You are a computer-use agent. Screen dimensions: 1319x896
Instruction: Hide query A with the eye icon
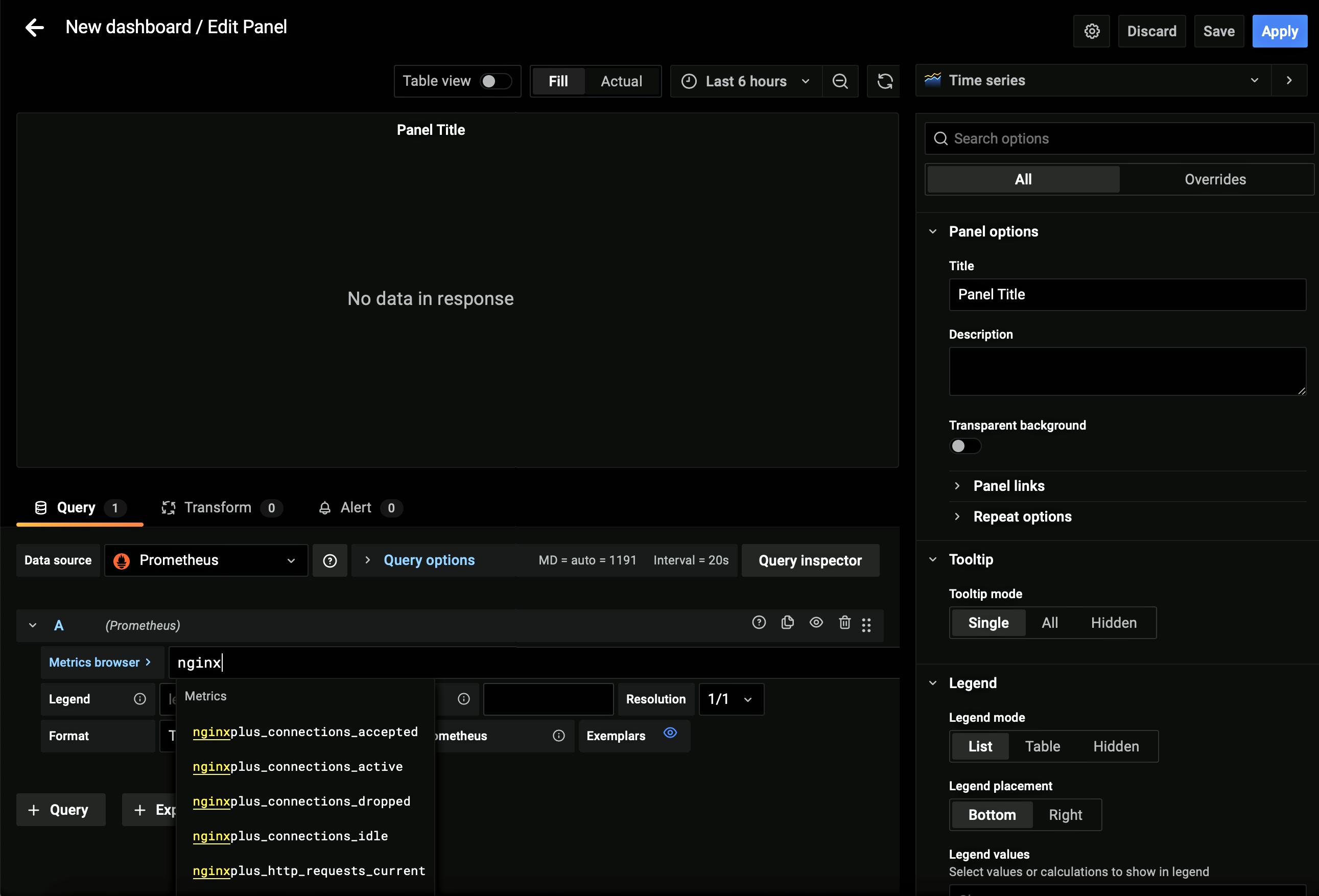(x=816, y=623)
